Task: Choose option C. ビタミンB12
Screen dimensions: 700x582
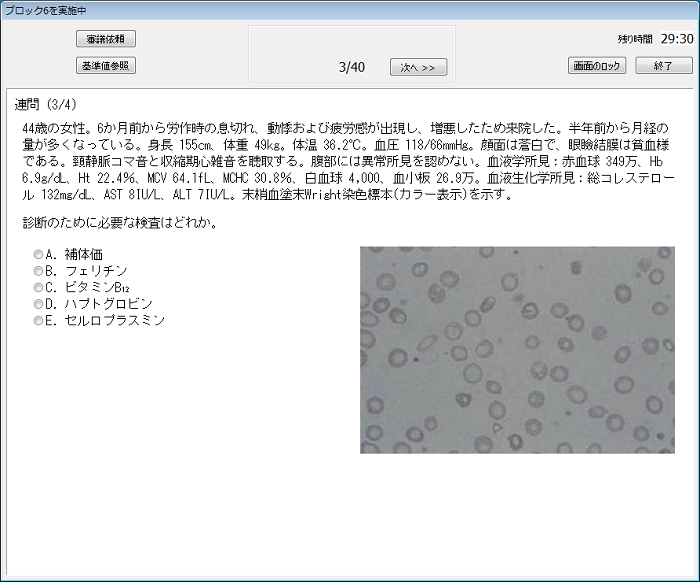Action: point(82,287)
